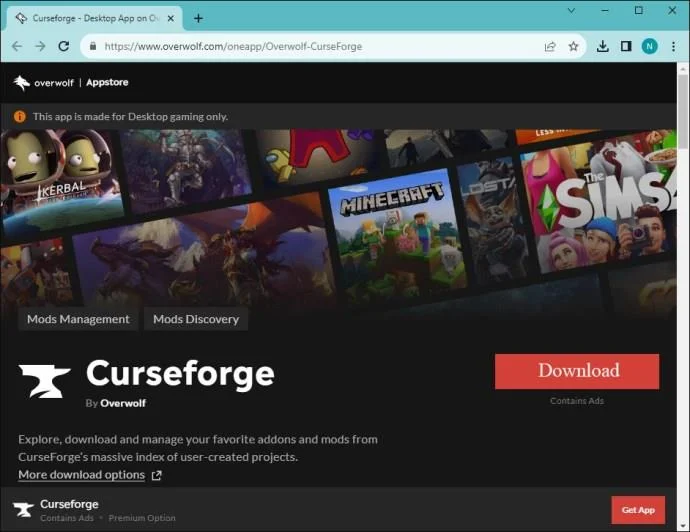The image size is (690, 532).
Task: Select the Curseforge browser tab
Action: (x=90, y=18)
